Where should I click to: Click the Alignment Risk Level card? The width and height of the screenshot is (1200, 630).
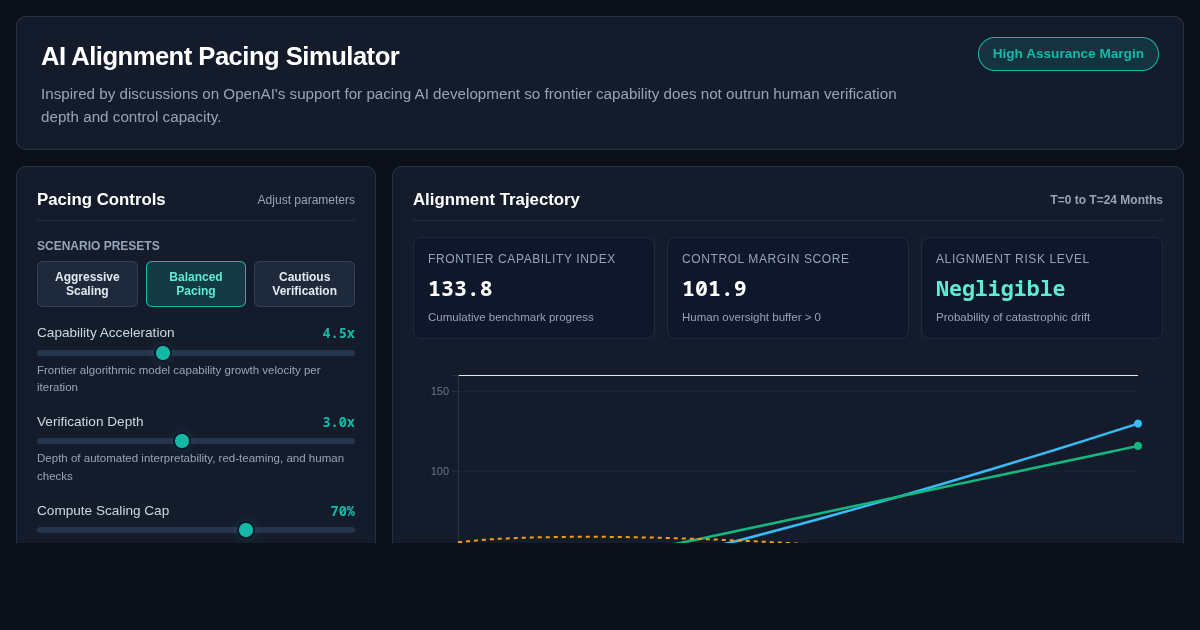click(x=1042, y=288)
